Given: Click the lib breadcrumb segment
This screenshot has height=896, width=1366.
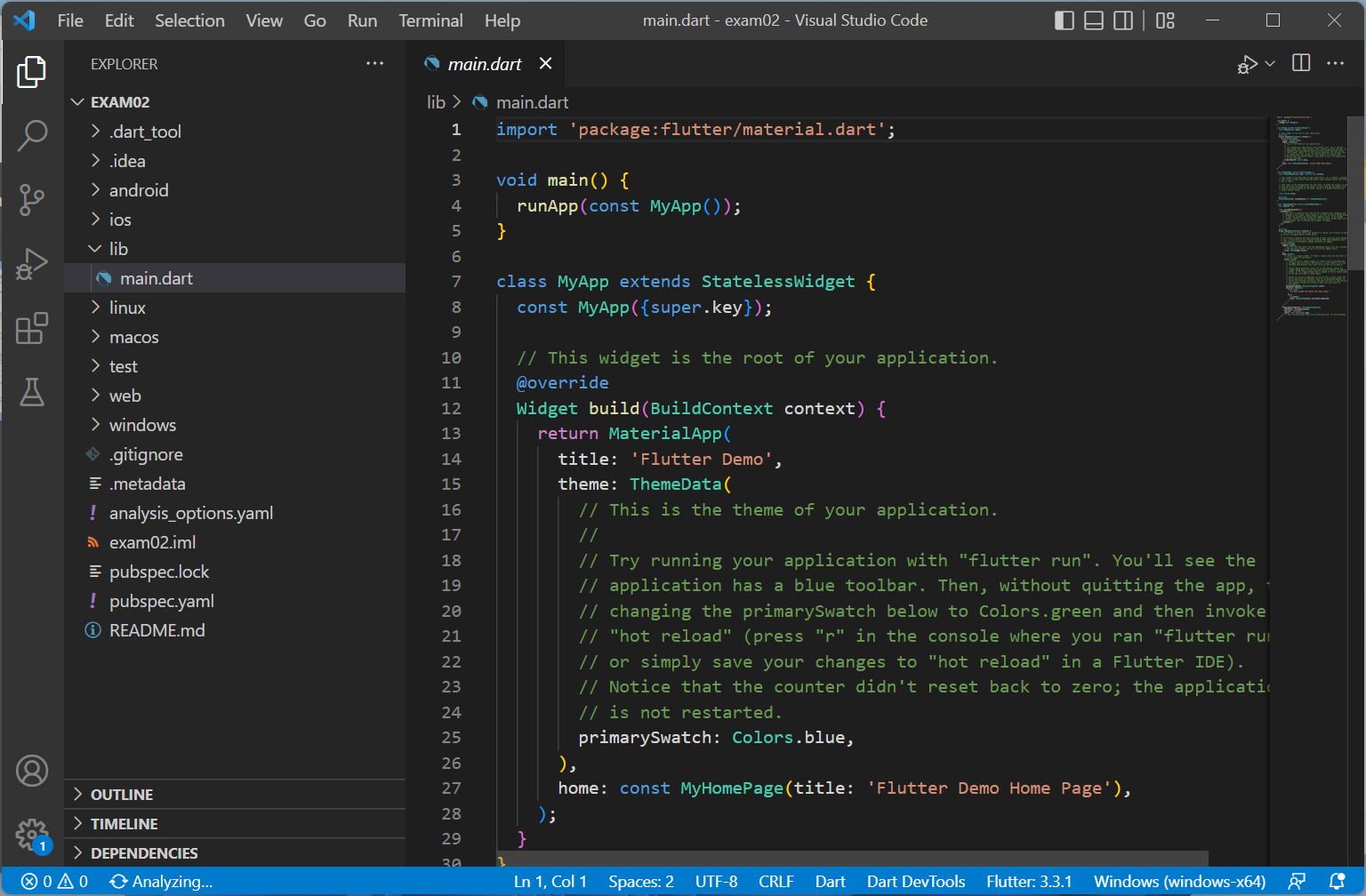Looking at the screenshot, I should tap(436, 102).
